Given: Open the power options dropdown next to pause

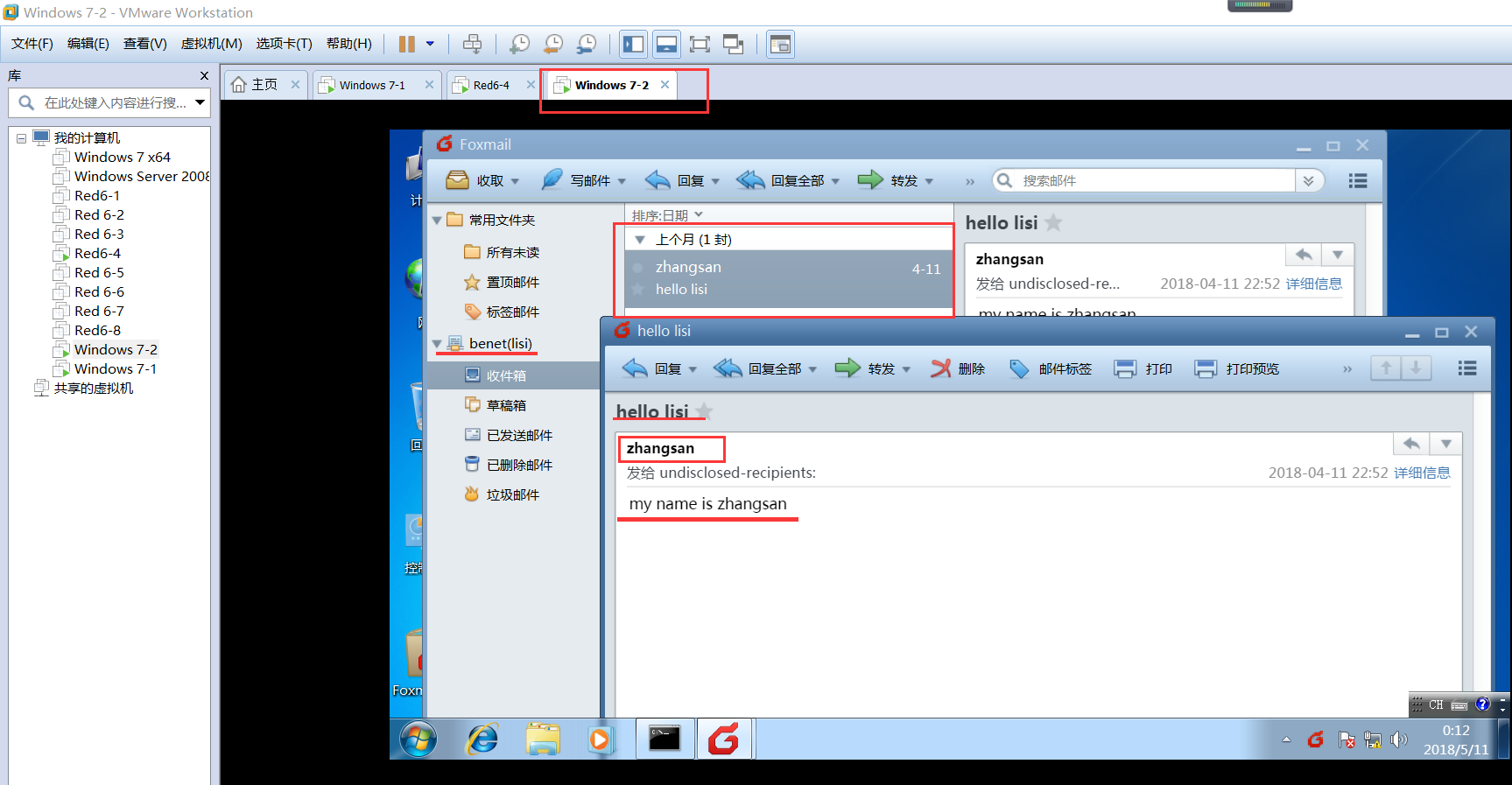Looking at the screenshot, I should [x=430, y=44].
